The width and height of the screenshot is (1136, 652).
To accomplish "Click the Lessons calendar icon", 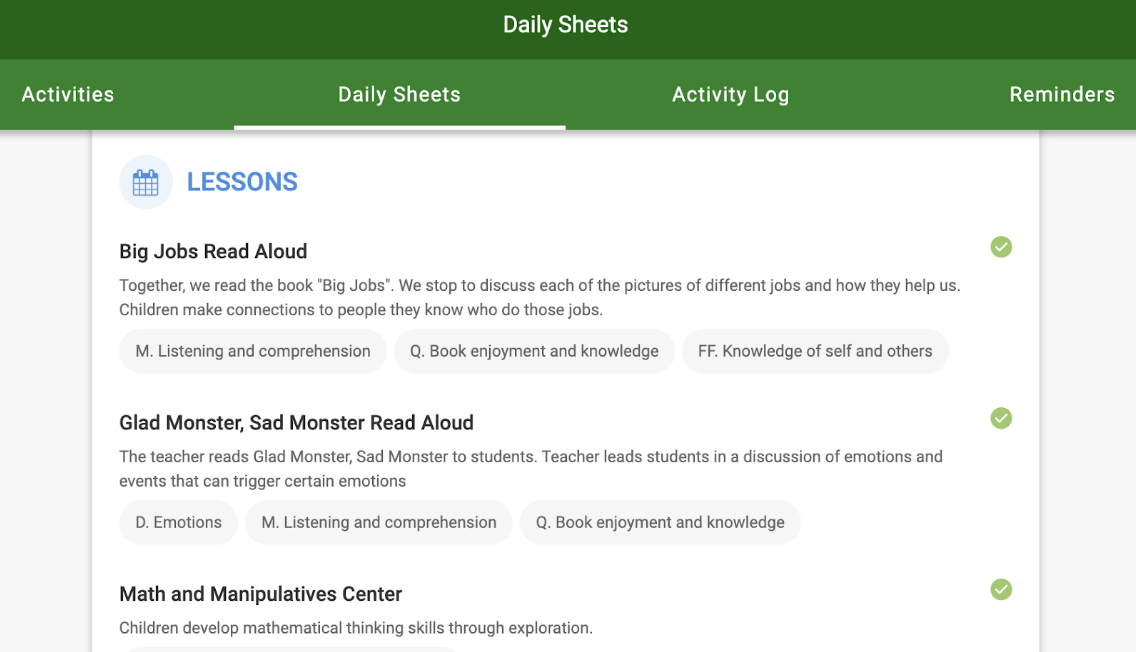I will 146,182.
